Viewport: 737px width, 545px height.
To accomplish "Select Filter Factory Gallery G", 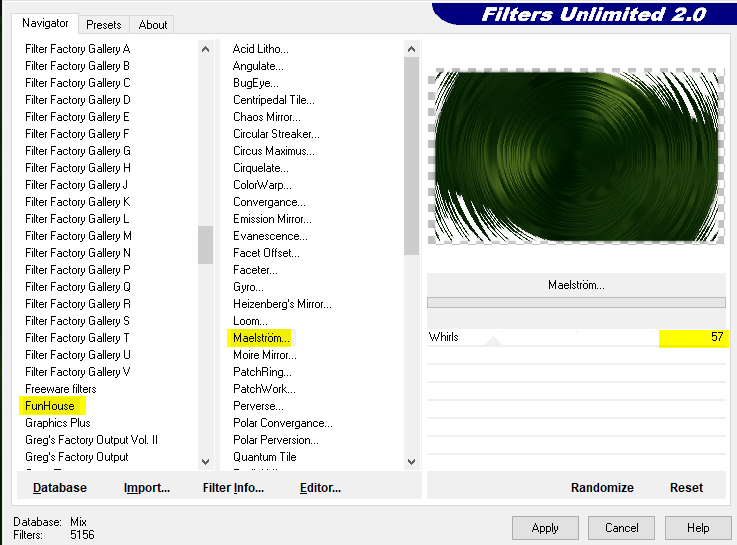I will click(78, 151).
